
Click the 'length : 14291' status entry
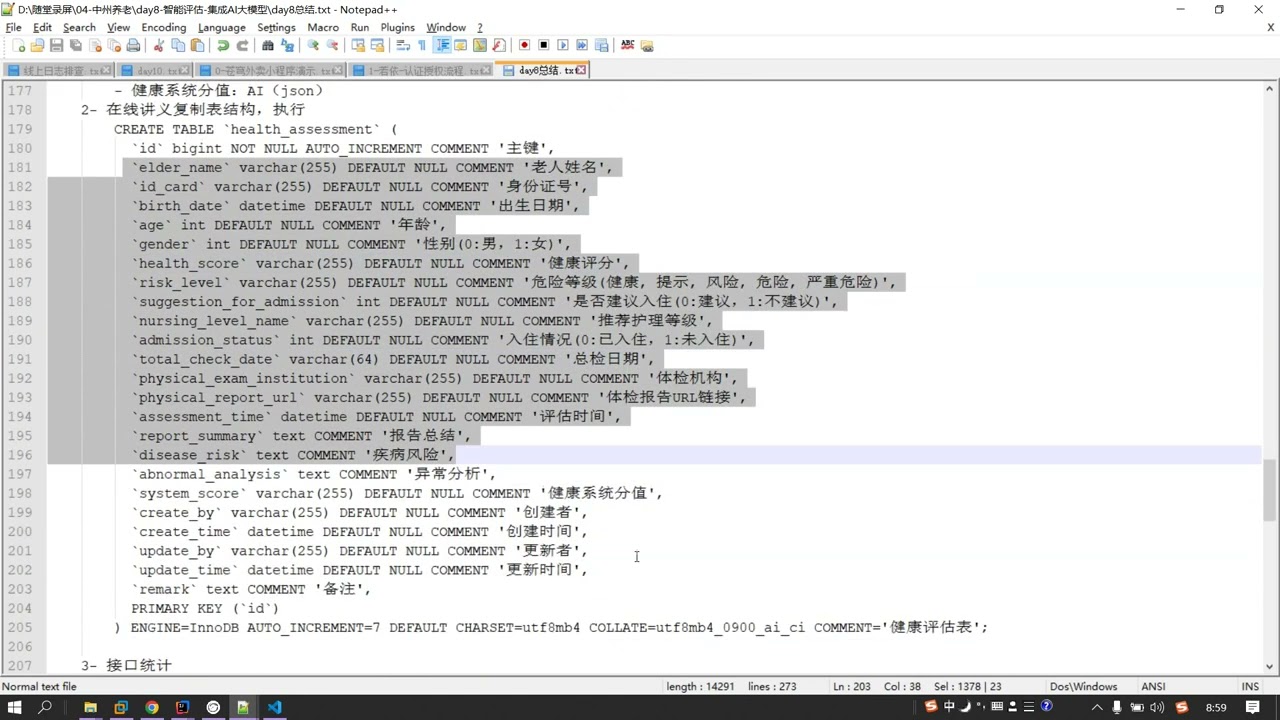click(701, 687)
